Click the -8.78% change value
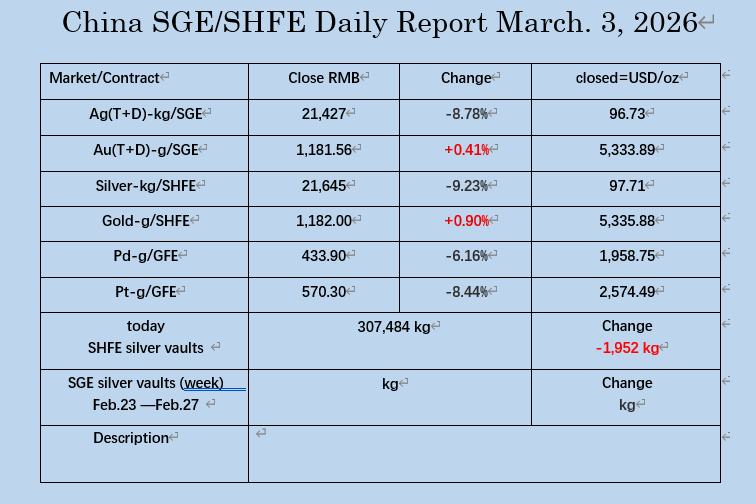 (466, 114)
